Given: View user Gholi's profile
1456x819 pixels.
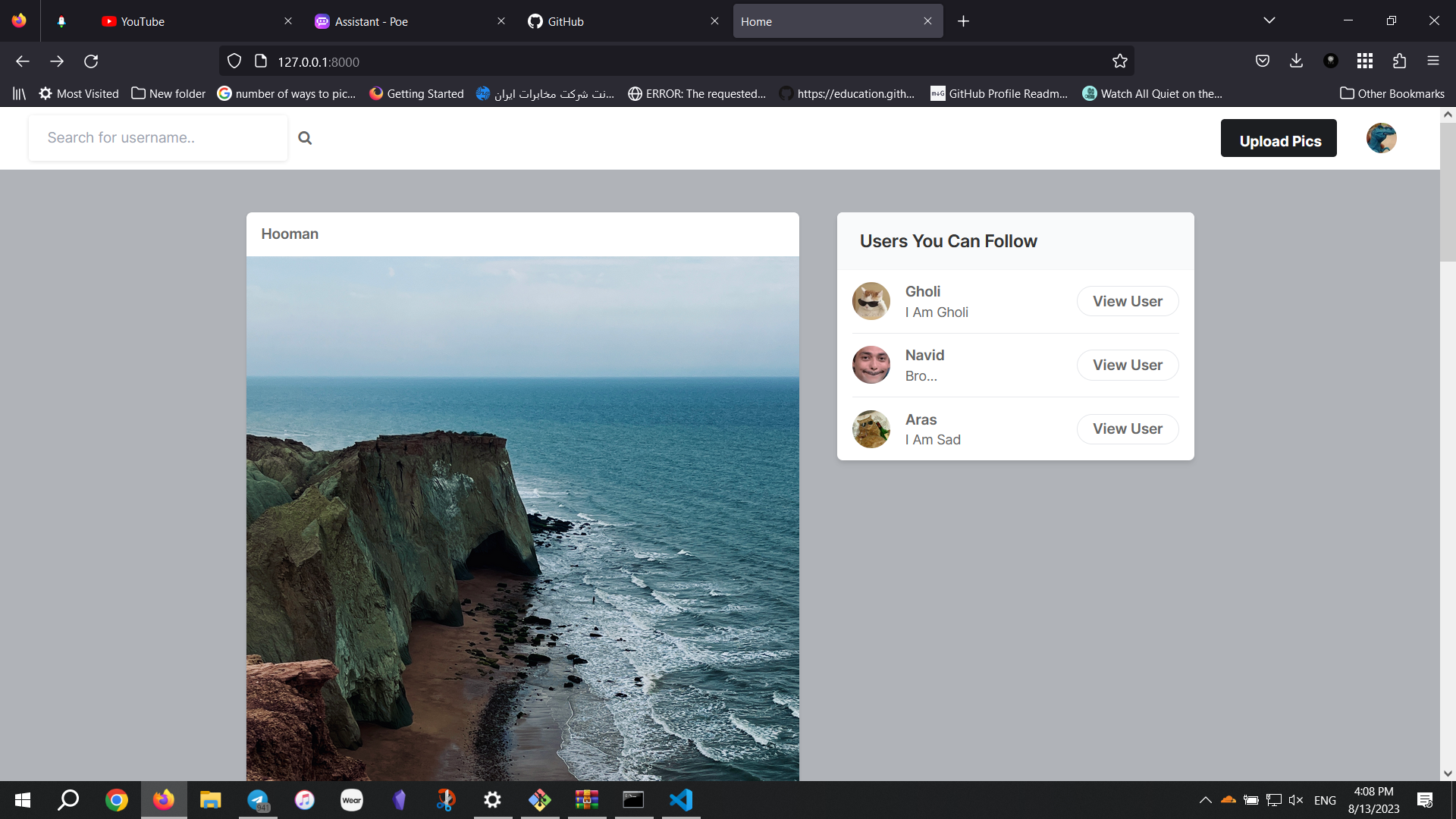Looking at the screenshot, I should click(x=1128, y=301).
